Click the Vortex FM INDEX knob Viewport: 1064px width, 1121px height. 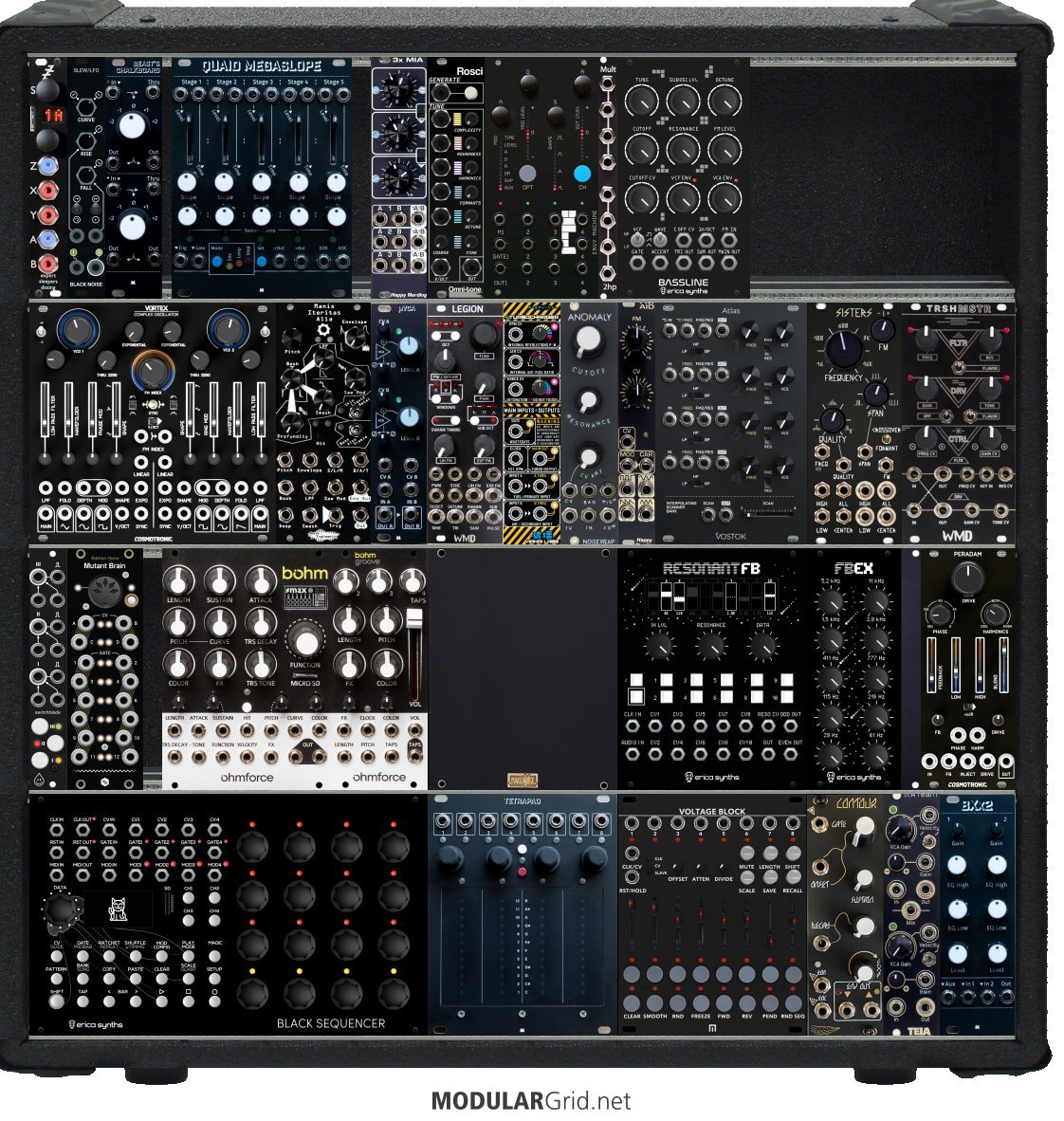coord(152,370)
